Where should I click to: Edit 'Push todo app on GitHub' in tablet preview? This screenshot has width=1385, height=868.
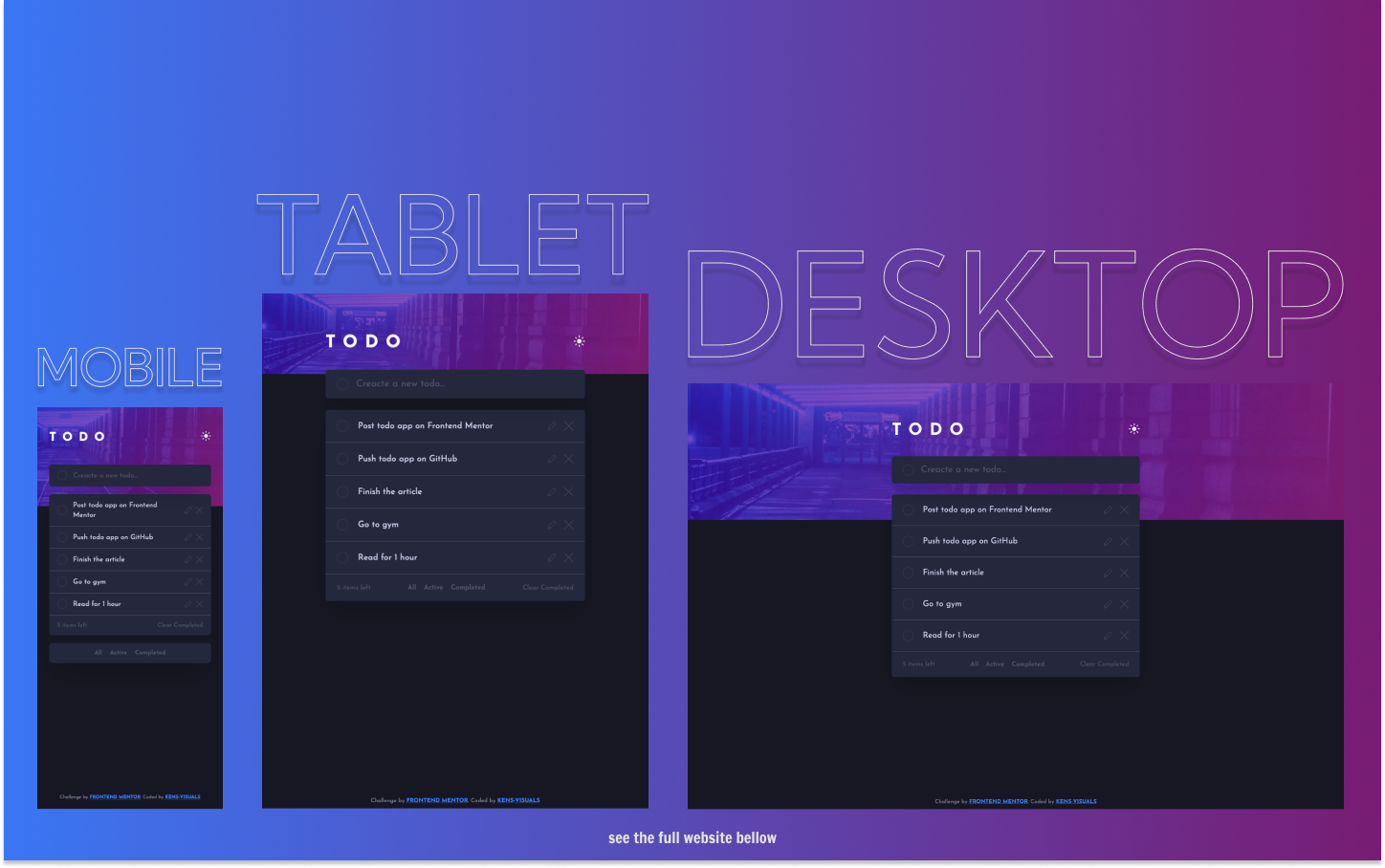(x=552, y=459)
